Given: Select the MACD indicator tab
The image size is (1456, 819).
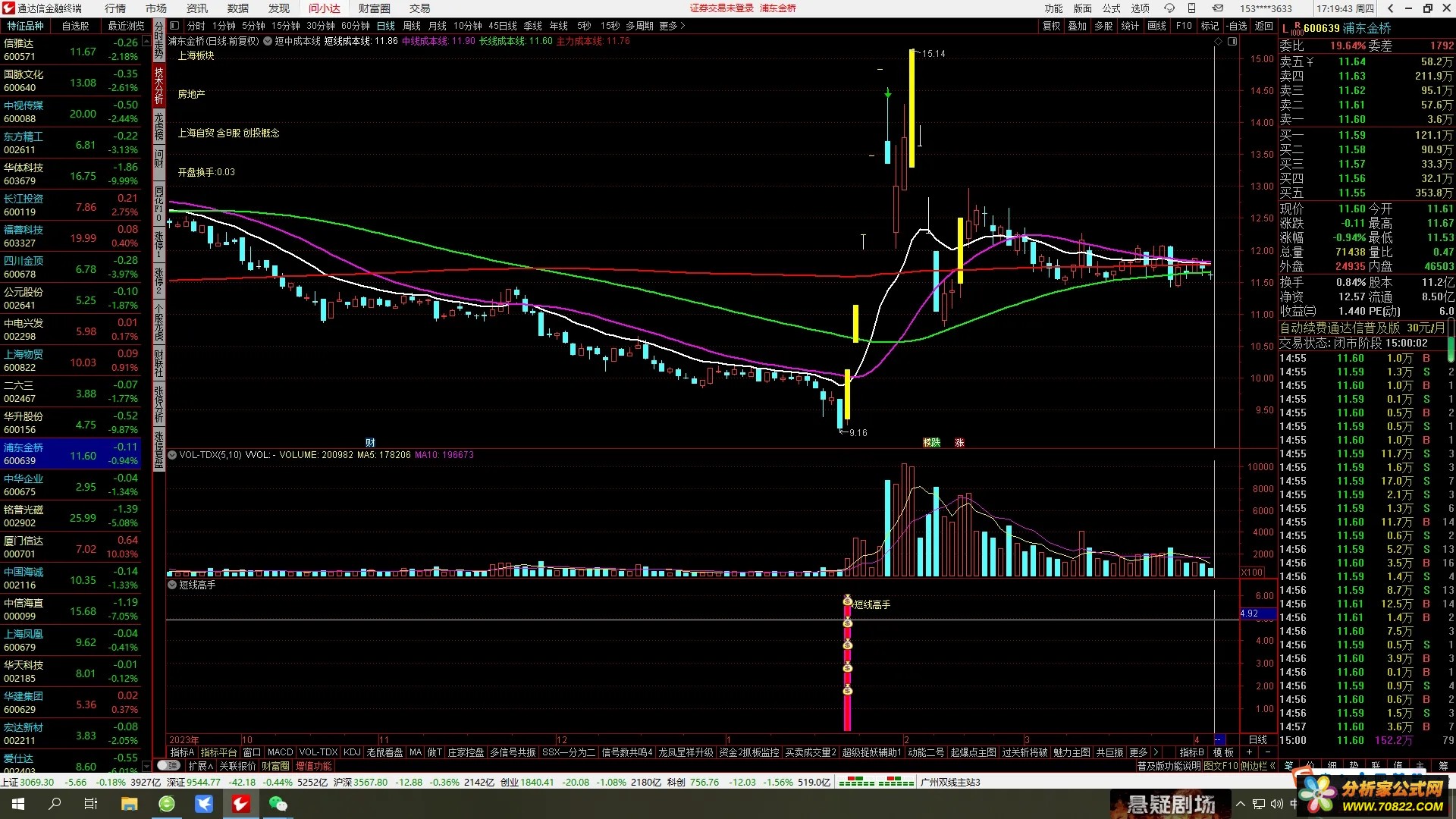Looking at the screenshot, I should [x=280, y=752].
